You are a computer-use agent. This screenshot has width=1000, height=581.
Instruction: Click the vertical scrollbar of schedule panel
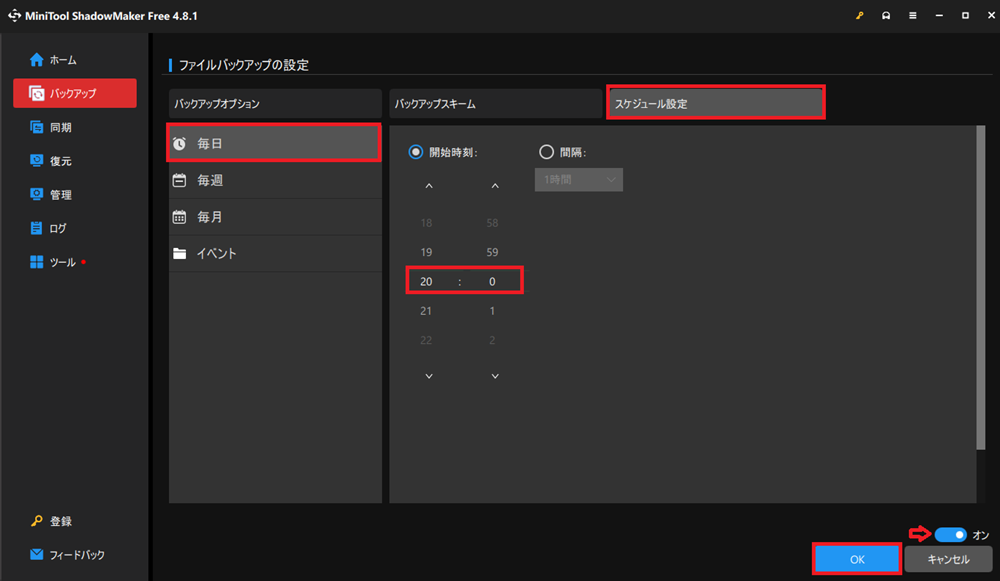tap(981, 288)
